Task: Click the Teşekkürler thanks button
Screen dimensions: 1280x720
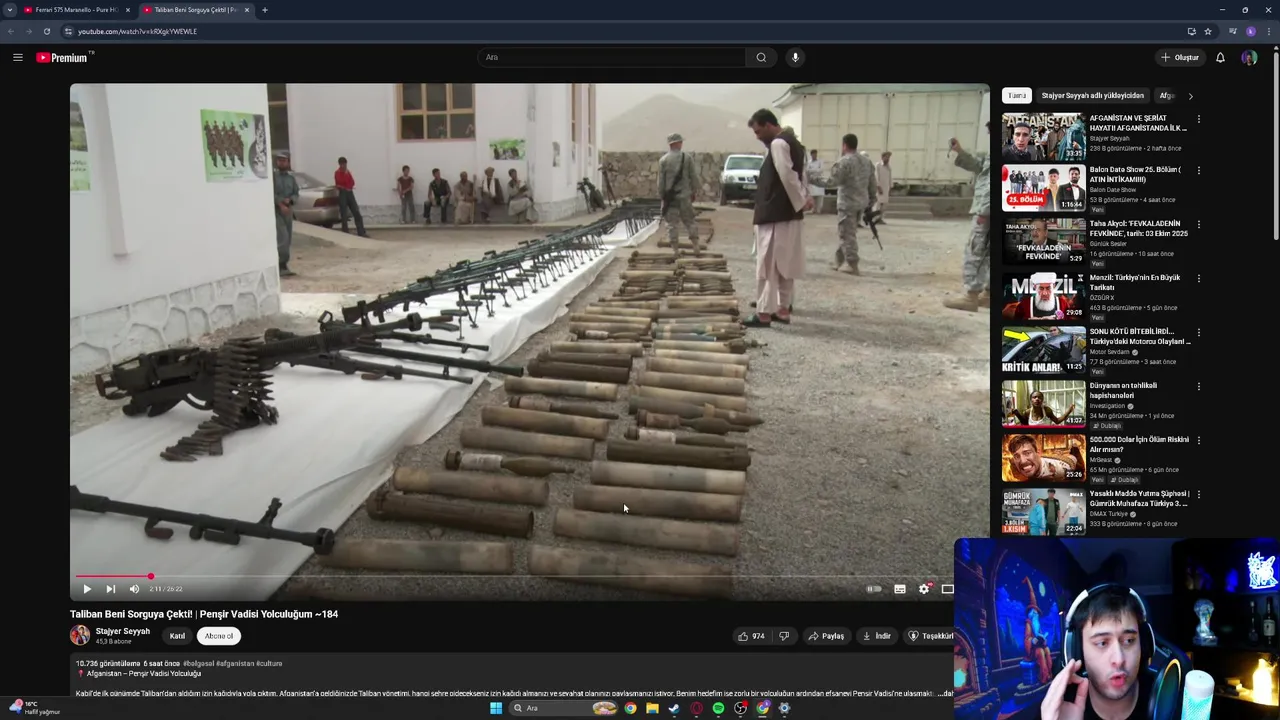Action: pyautogui.click(x=929, y=636)
